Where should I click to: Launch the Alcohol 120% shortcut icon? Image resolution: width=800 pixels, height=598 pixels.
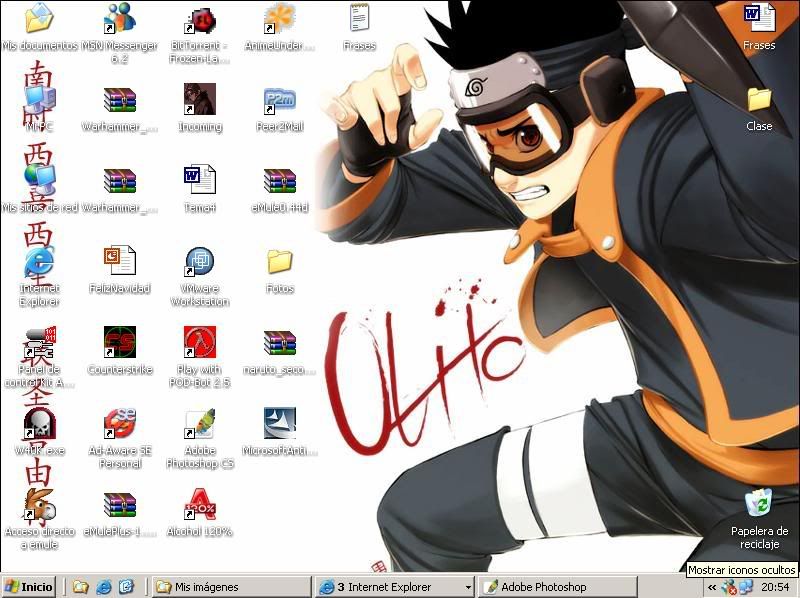[199, 504]
